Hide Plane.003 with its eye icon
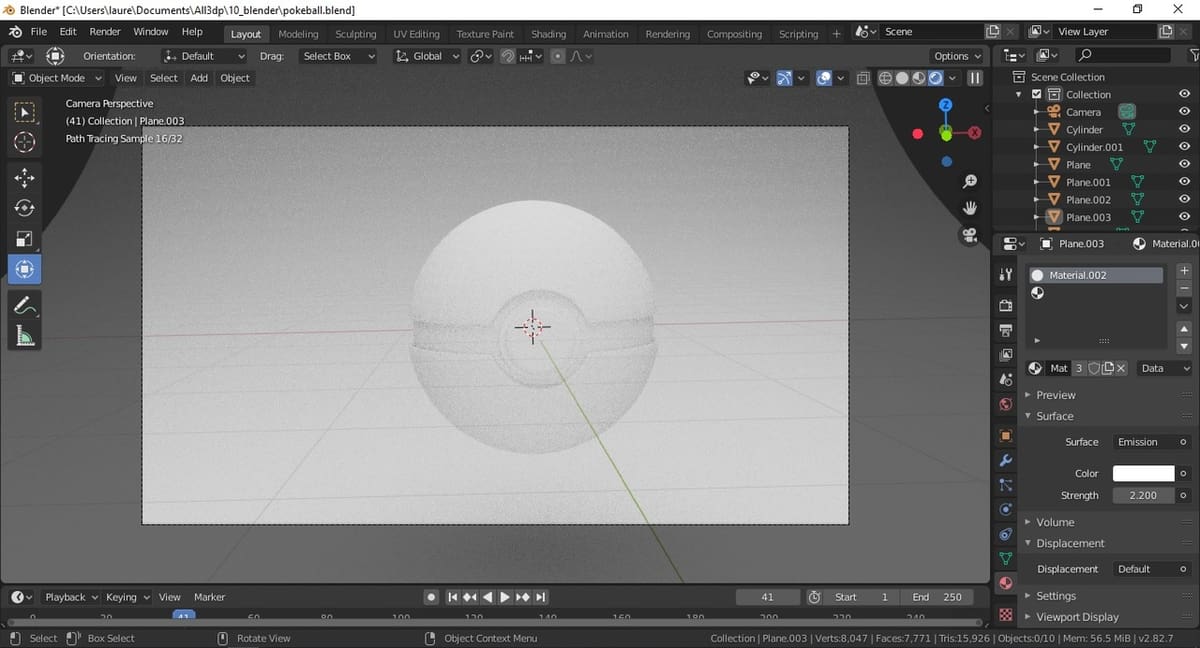 click(1184, 217)
